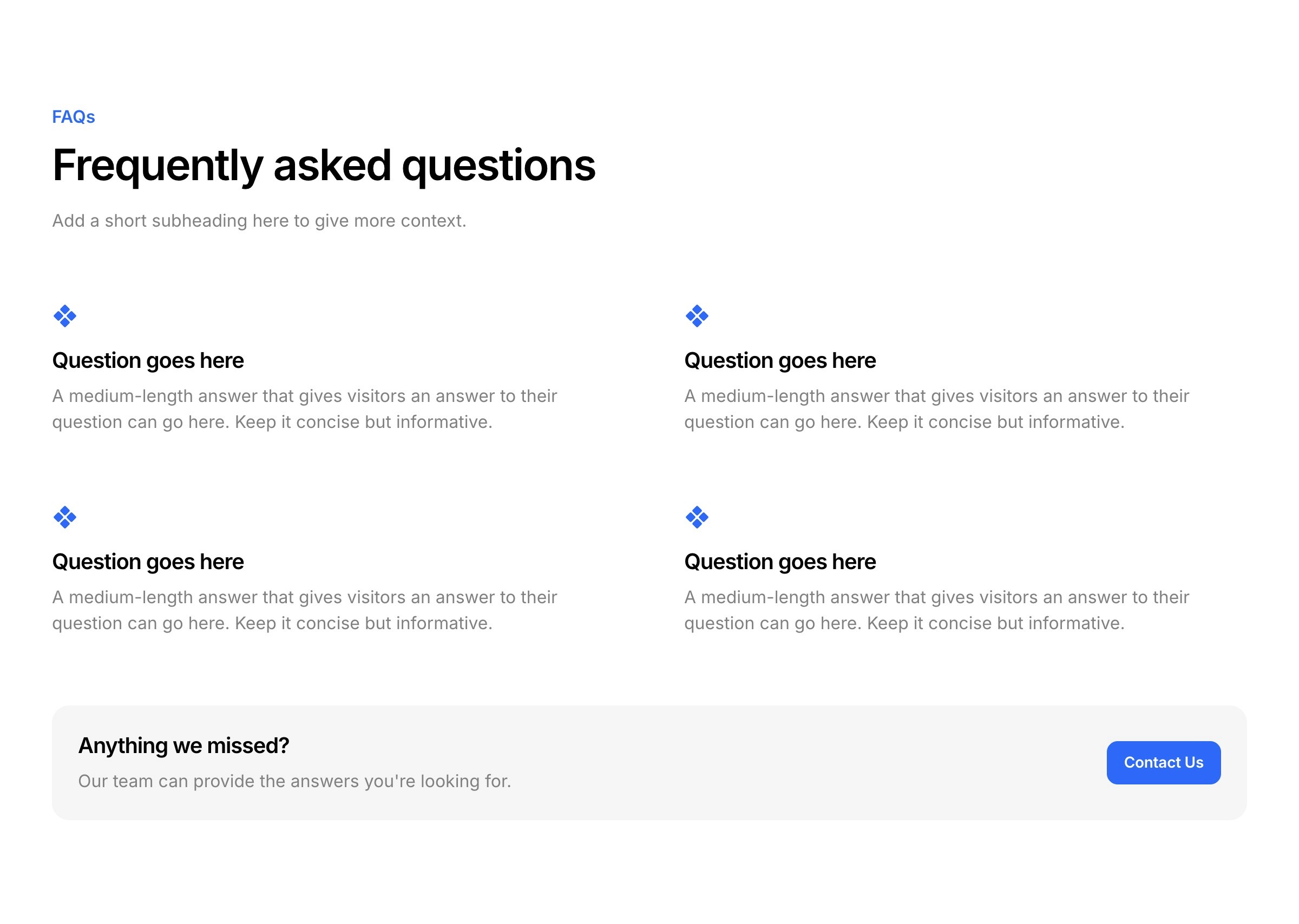The width and height of the screenshot is (1299, 924).
Task: Click 'Our team can provide the answers' text
Action: pyautogui.click(x=294, y=781)
